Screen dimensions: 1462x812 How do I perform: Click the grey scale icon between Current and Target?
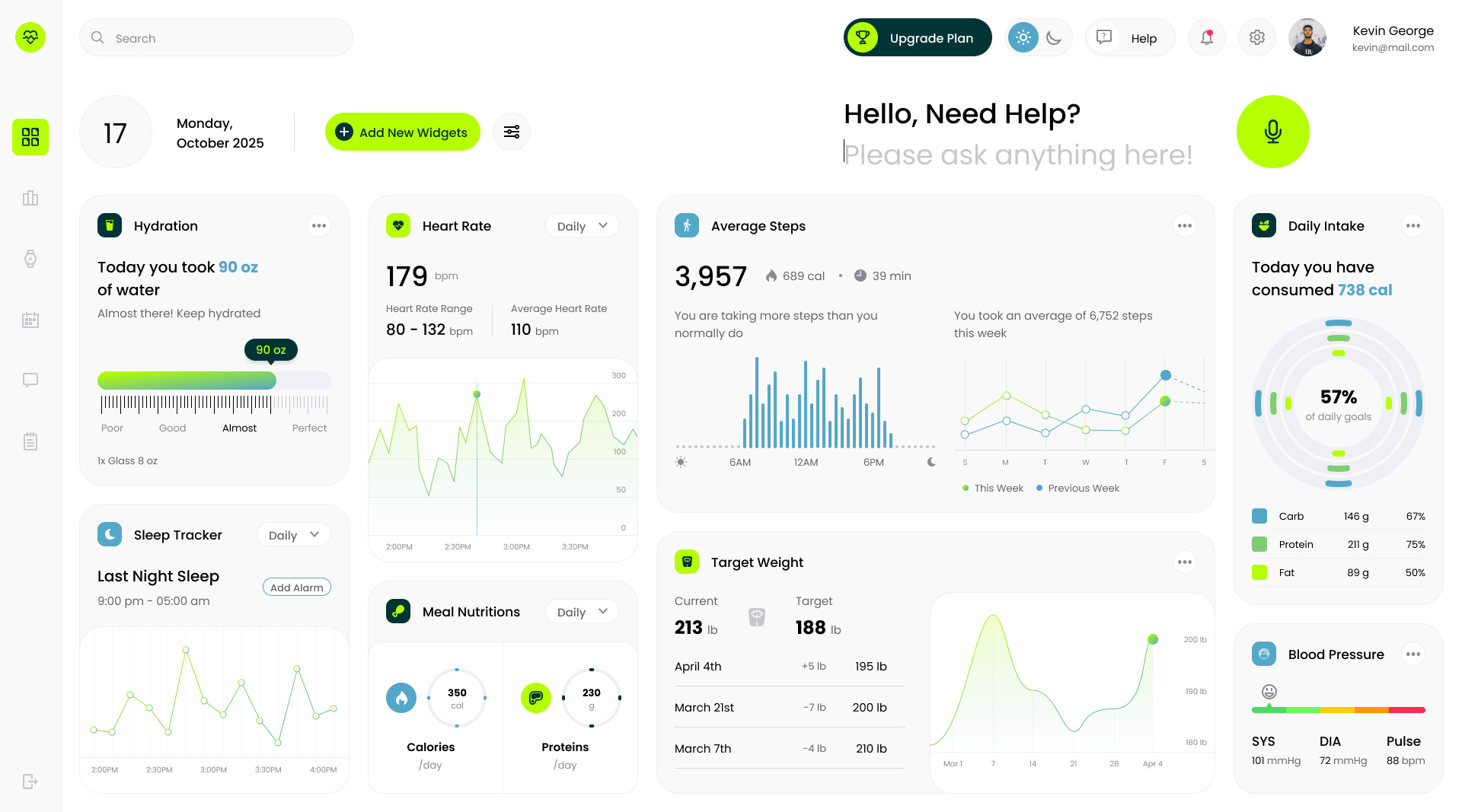[x=757, y=616]
